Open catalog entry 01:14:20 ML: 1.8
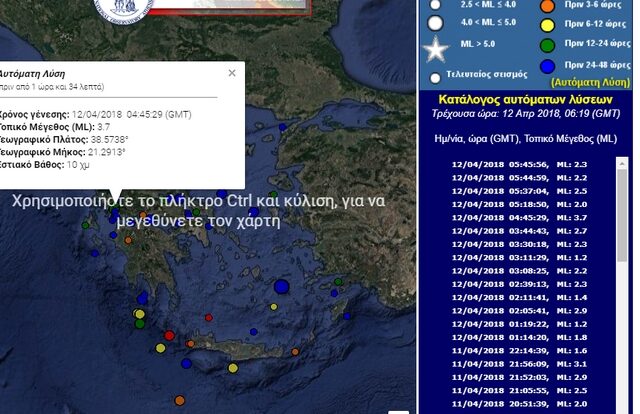640x414 pixels. 519,337
